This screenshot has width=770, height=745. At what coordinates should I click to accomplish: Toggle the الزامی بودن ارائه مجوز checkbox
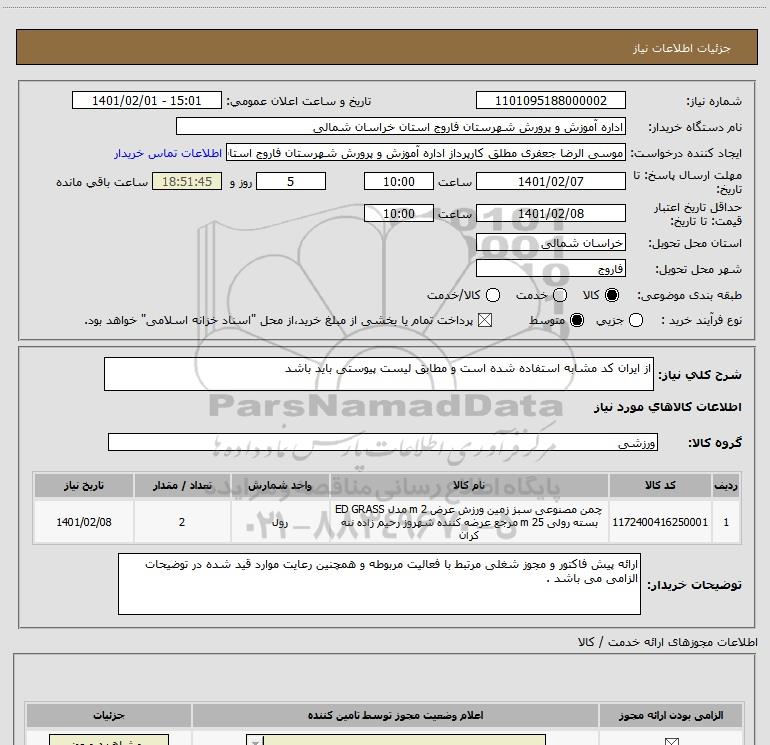click(671, 741)
